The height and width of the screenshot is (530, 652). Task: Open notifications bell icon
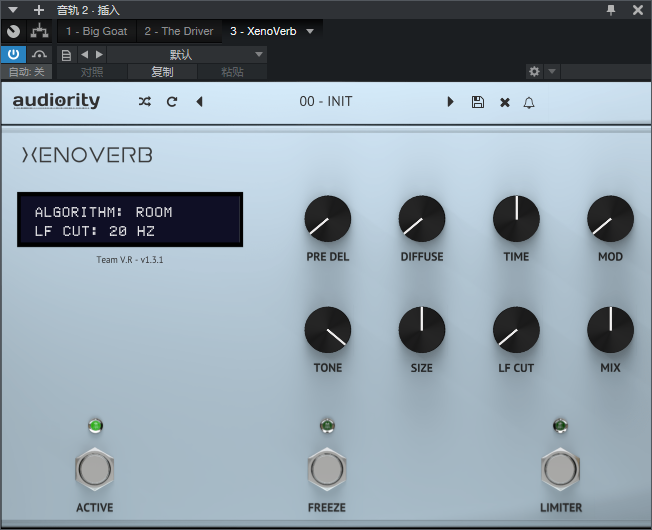(x=529, y=102)
